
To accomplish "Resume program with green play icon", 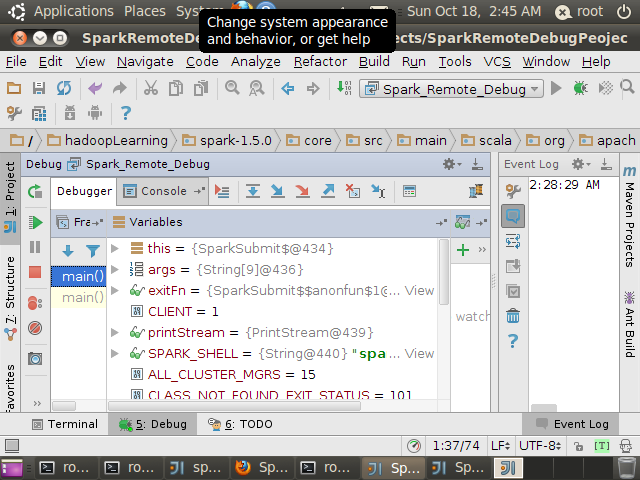I will coord(36,222).
